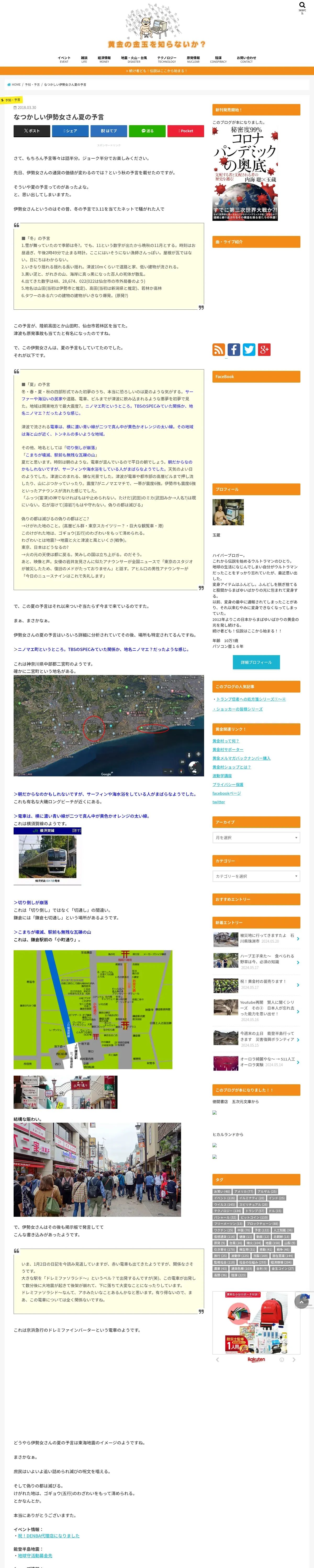Open the 経済情報 MONEY menu
Viewport: 314px width, 1568px height.
(104, 60)
